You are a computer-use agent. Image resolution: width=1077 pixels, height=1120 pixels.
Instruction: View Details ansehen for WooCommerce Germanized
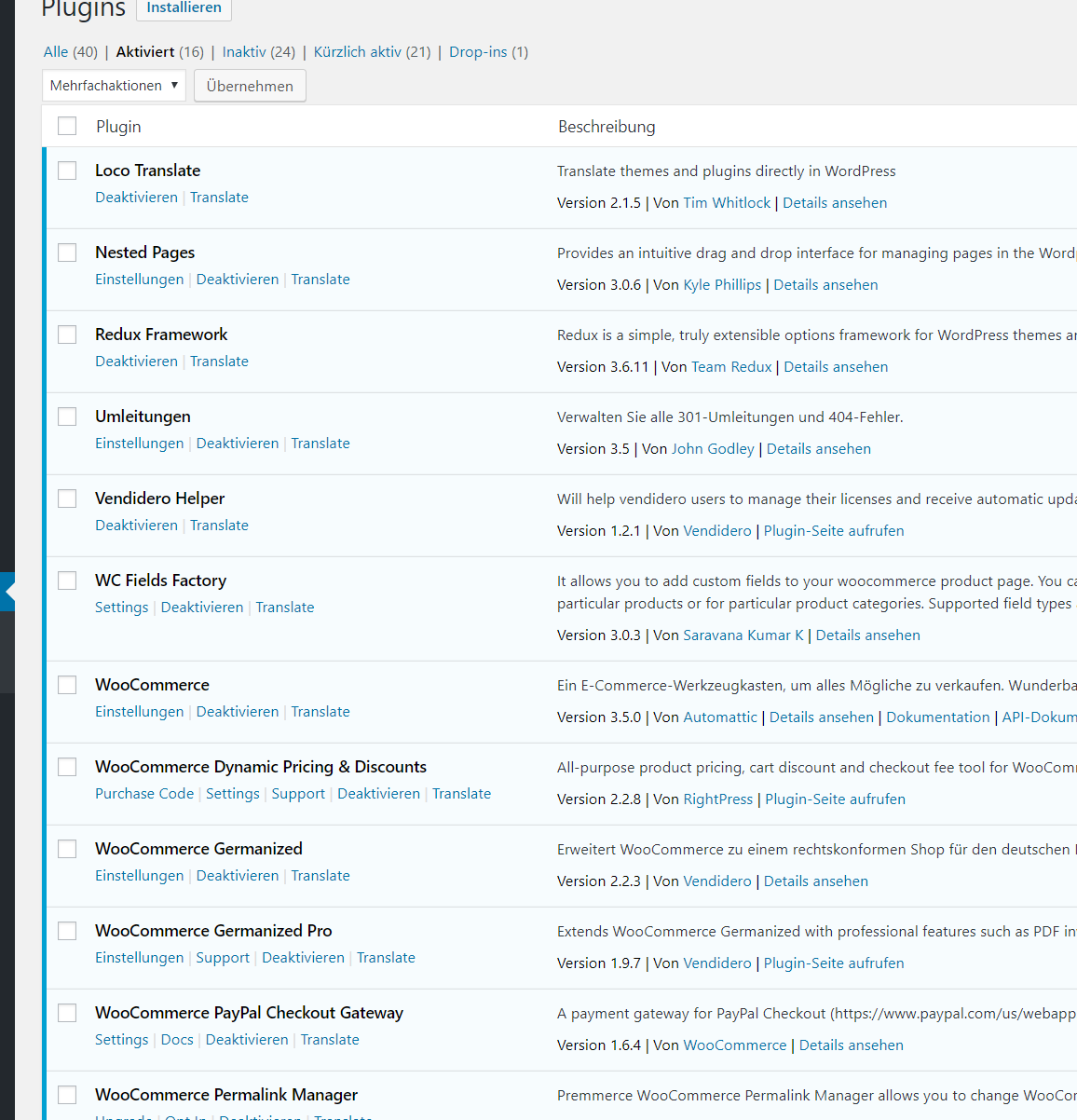coord(816,881)
